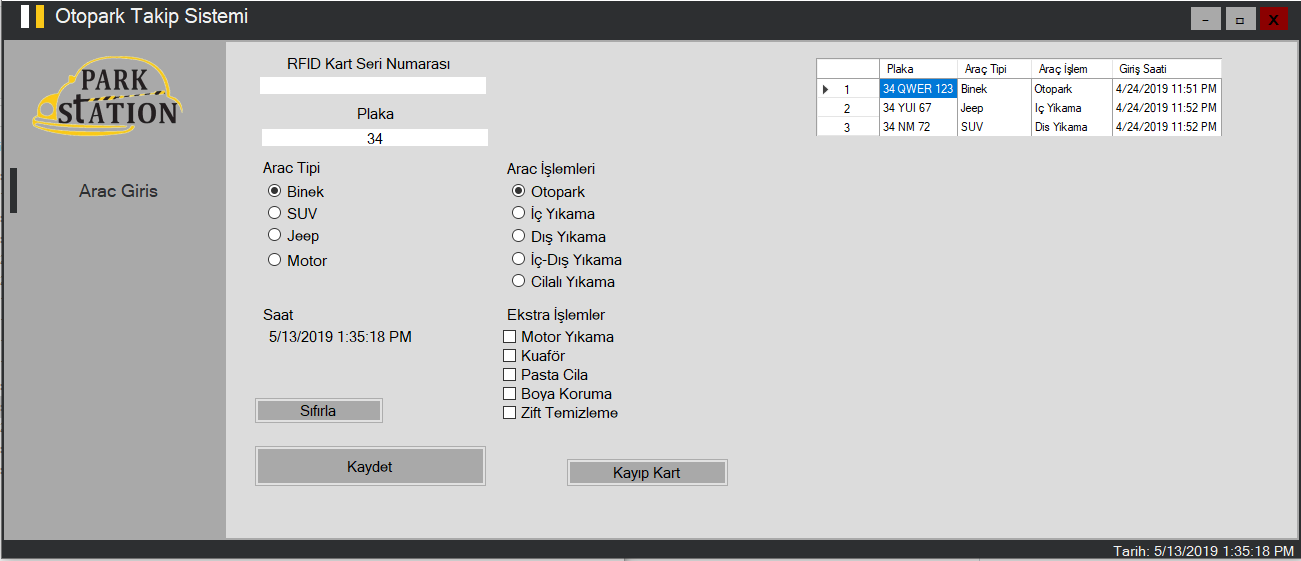
Task: Sort by Araç Tipi column header
Action: click(x=995, y=69)
